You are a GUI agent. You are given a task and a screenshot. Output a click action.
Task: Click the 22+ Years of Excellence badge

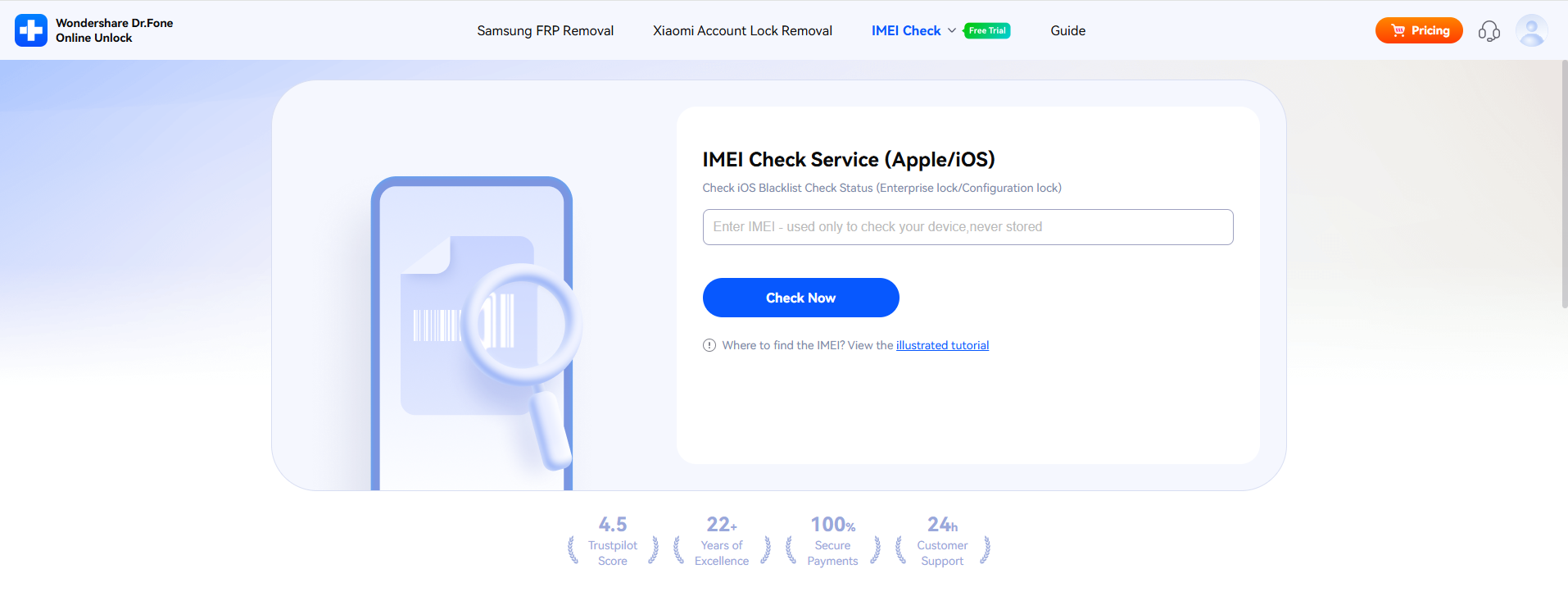point(722,540)
